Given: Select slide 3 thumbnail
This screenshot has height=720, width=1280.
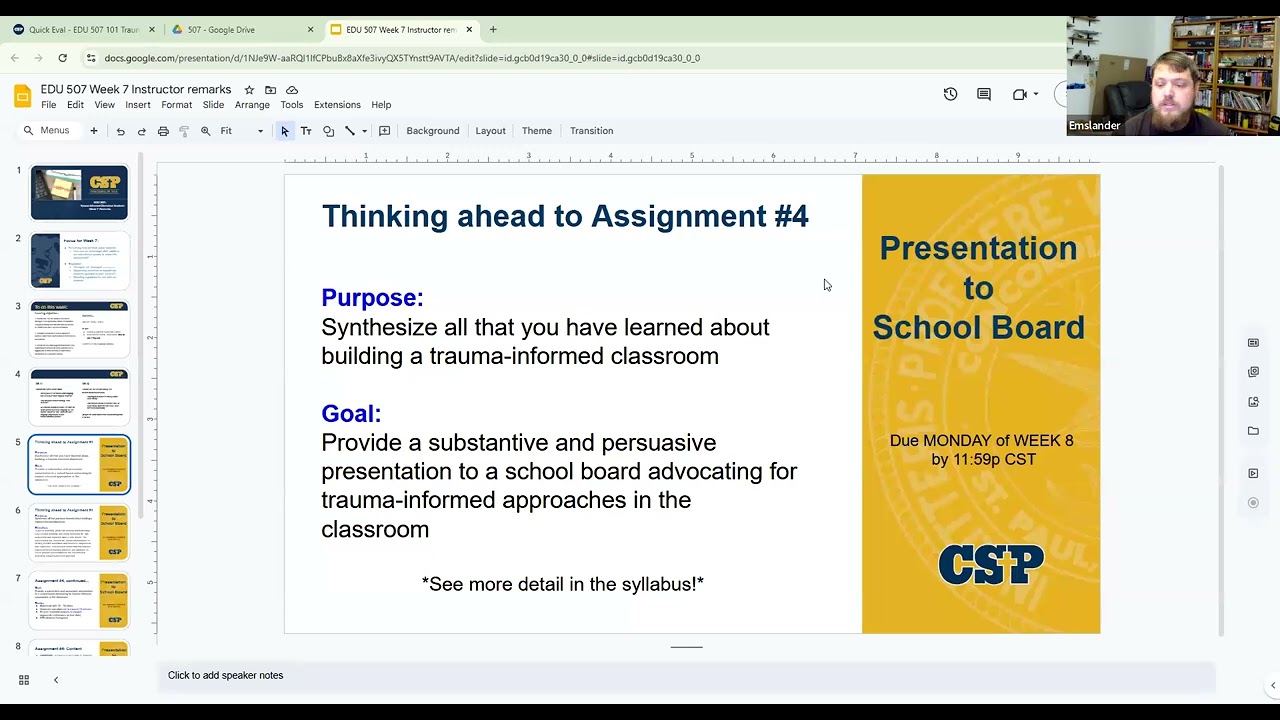Looking at the screenshot, I should point(79,328).
